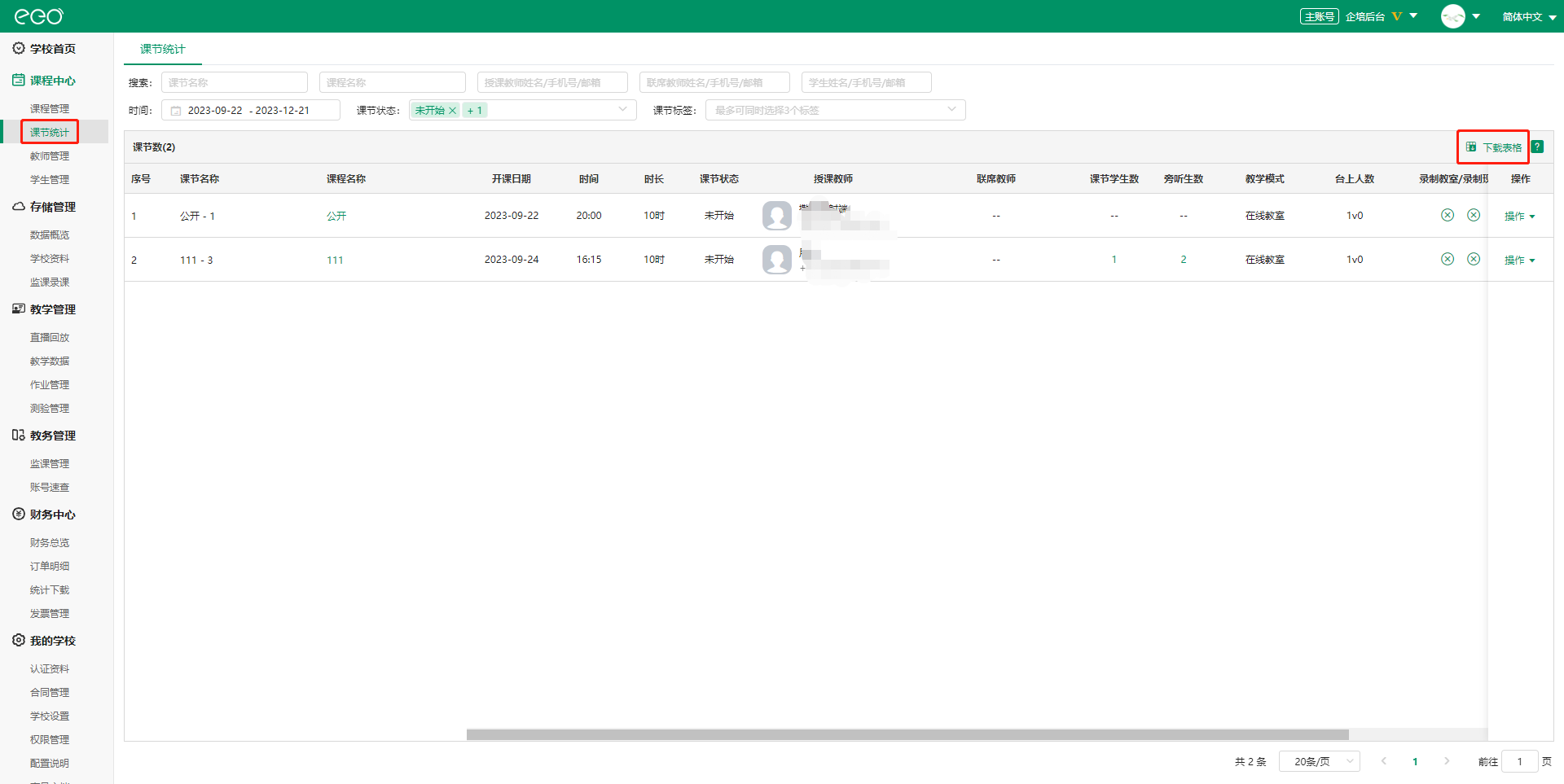Image resolution: width=1564 pixels, height=784 pixels.
Task: Open 发票管理 in the sidebar
Action: 50,613
